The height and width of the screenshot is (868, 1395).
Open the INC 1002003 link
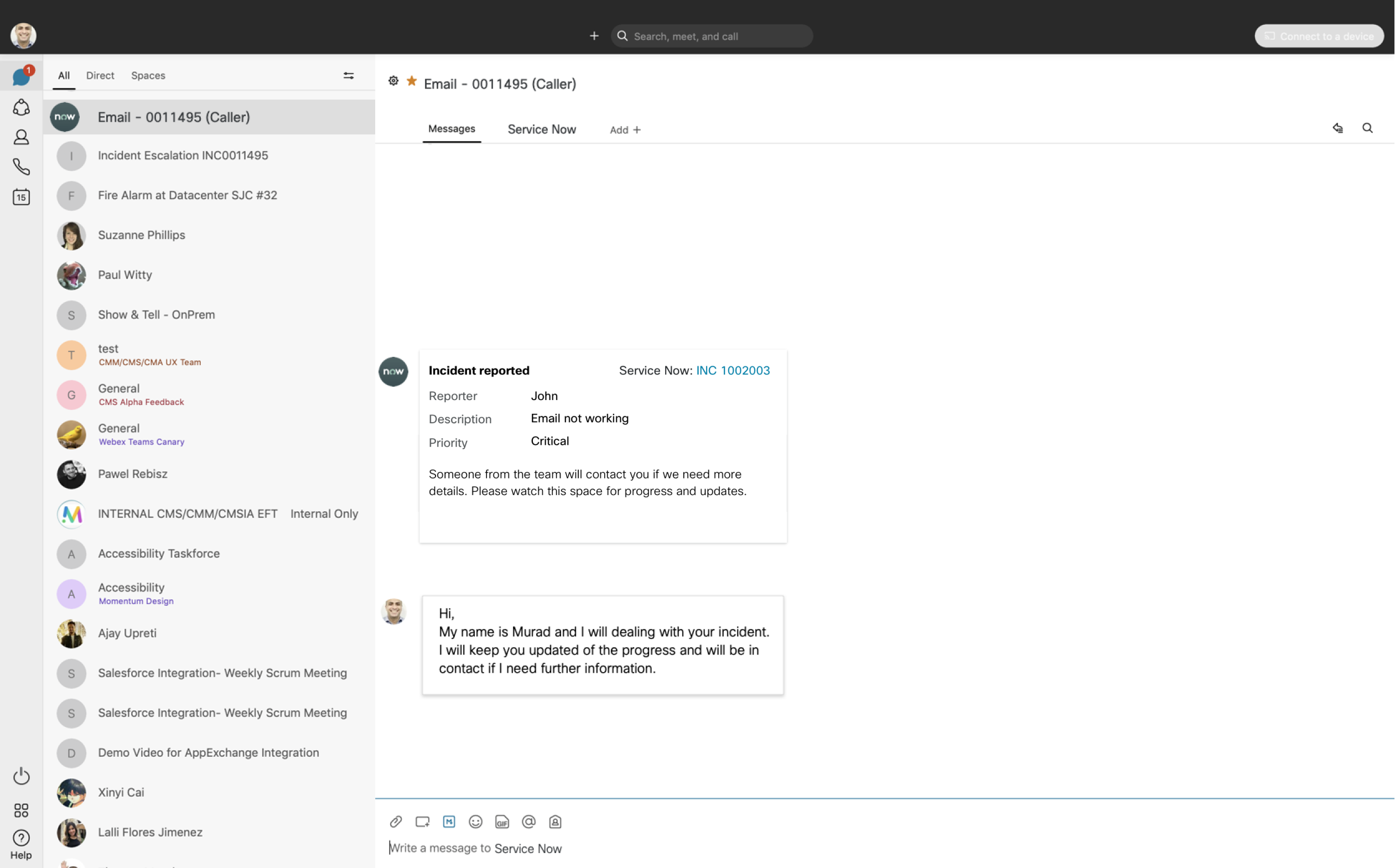[733, 371]
